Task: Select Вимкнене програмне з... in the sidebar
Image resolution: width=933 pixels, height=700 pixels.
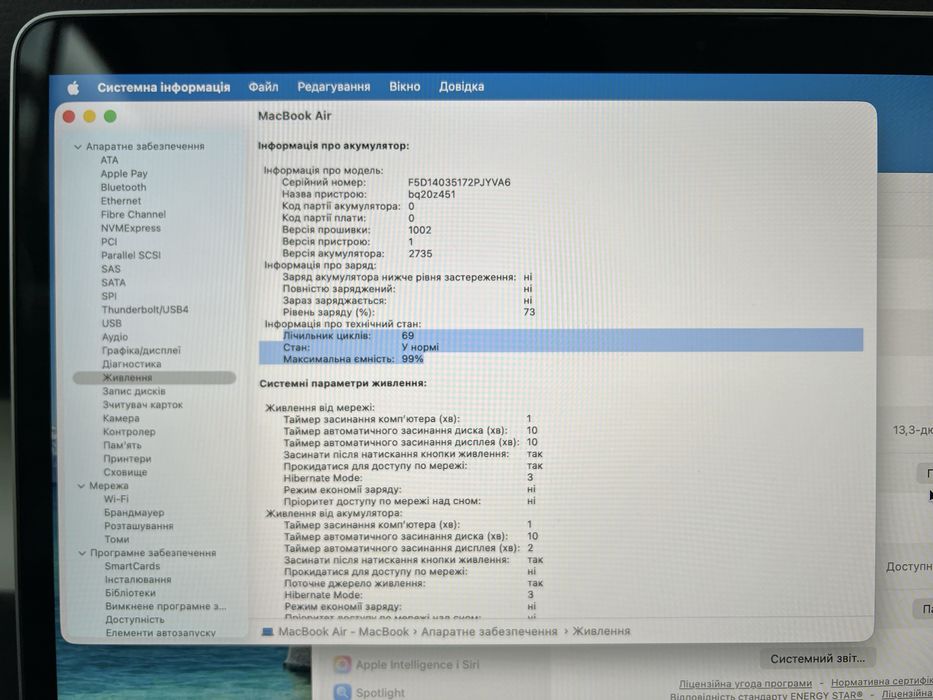Action: tap(166, 606)
